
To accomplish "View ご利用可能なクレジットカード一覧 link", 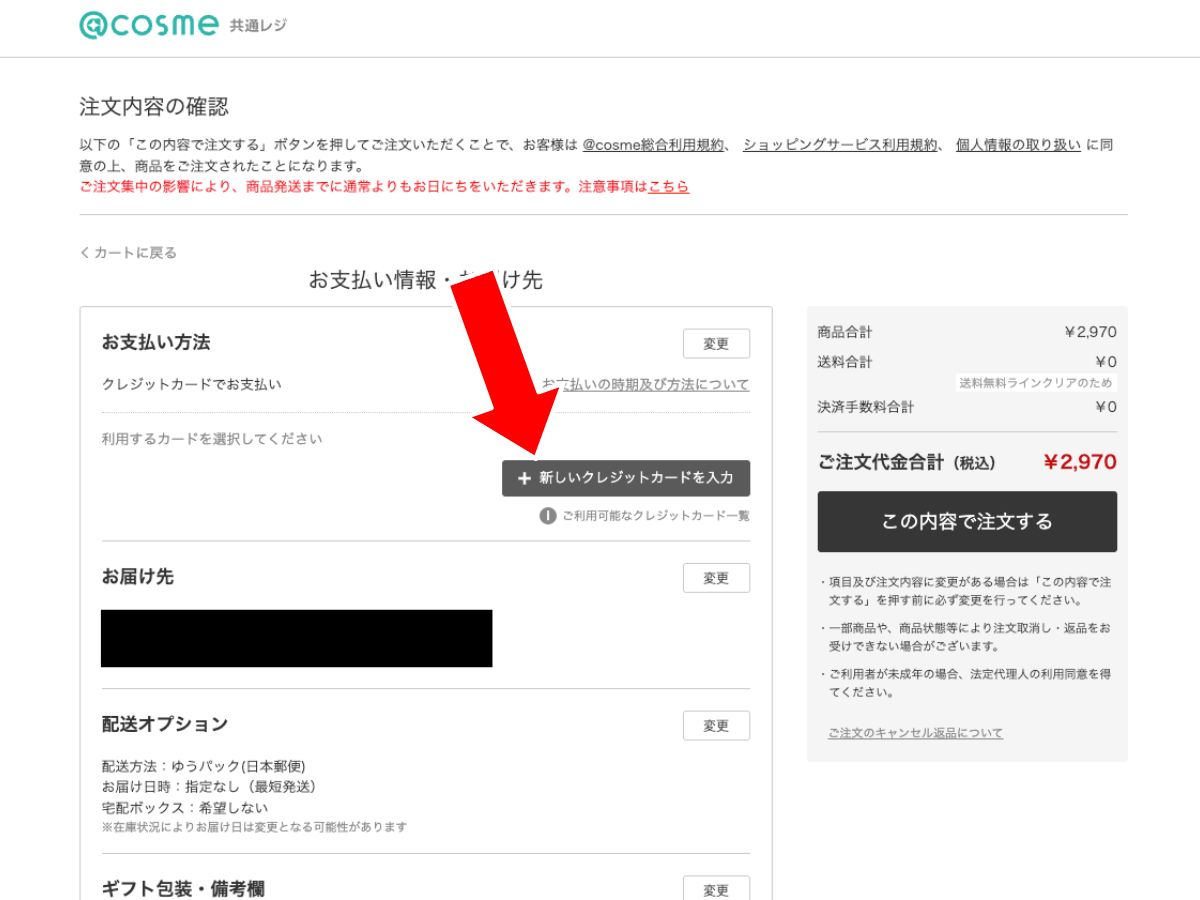I will tap(655, 516).
